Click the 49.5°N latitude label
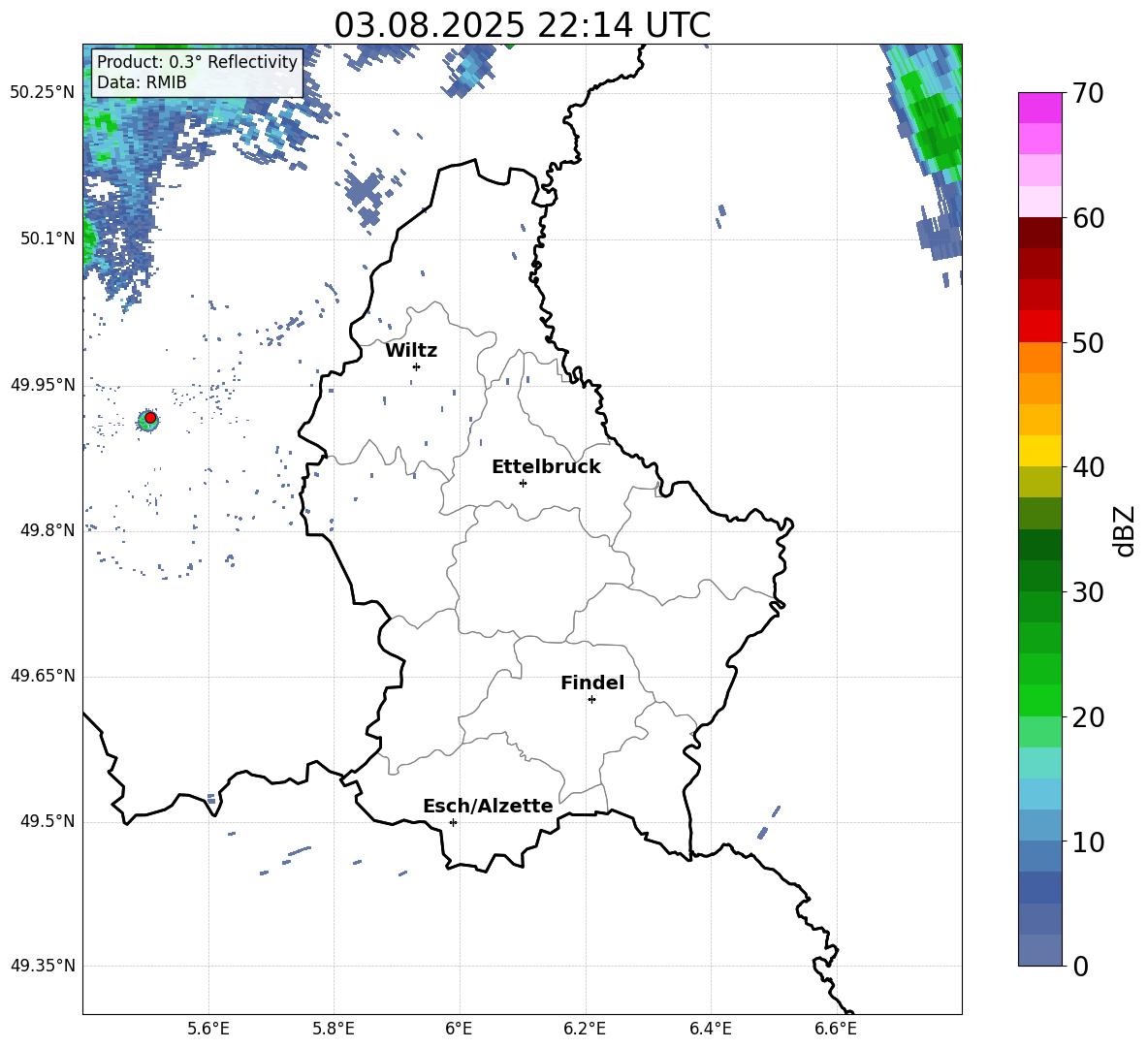Screen dimensions: 1148x1048 pos(48,822)
